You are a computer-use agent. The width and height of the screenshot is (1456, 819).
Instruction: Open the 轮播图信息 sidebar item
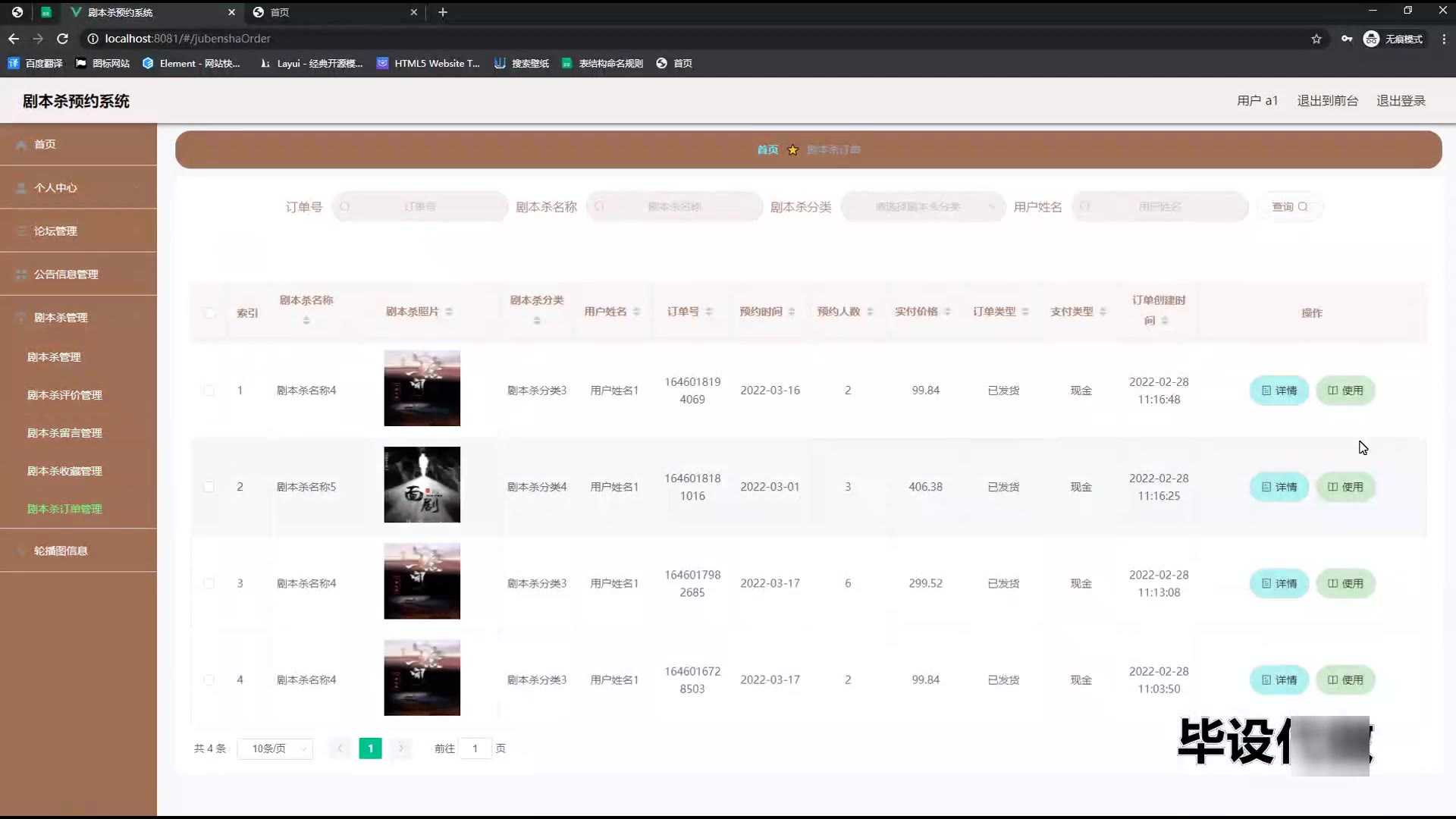61,551
